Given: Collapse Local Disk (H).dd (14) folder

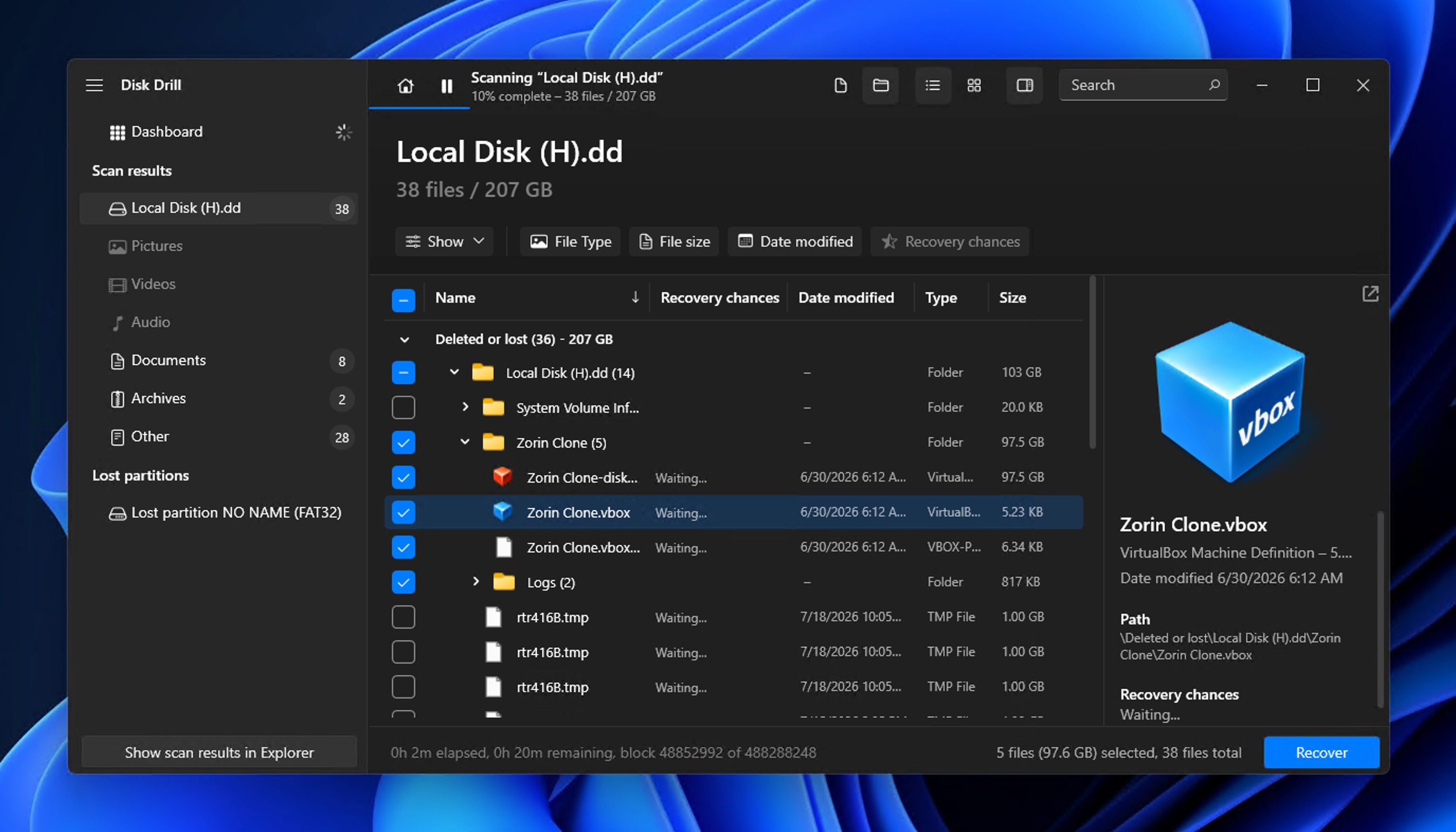Looking at the screenshot, I should click(x=454, y=372).
